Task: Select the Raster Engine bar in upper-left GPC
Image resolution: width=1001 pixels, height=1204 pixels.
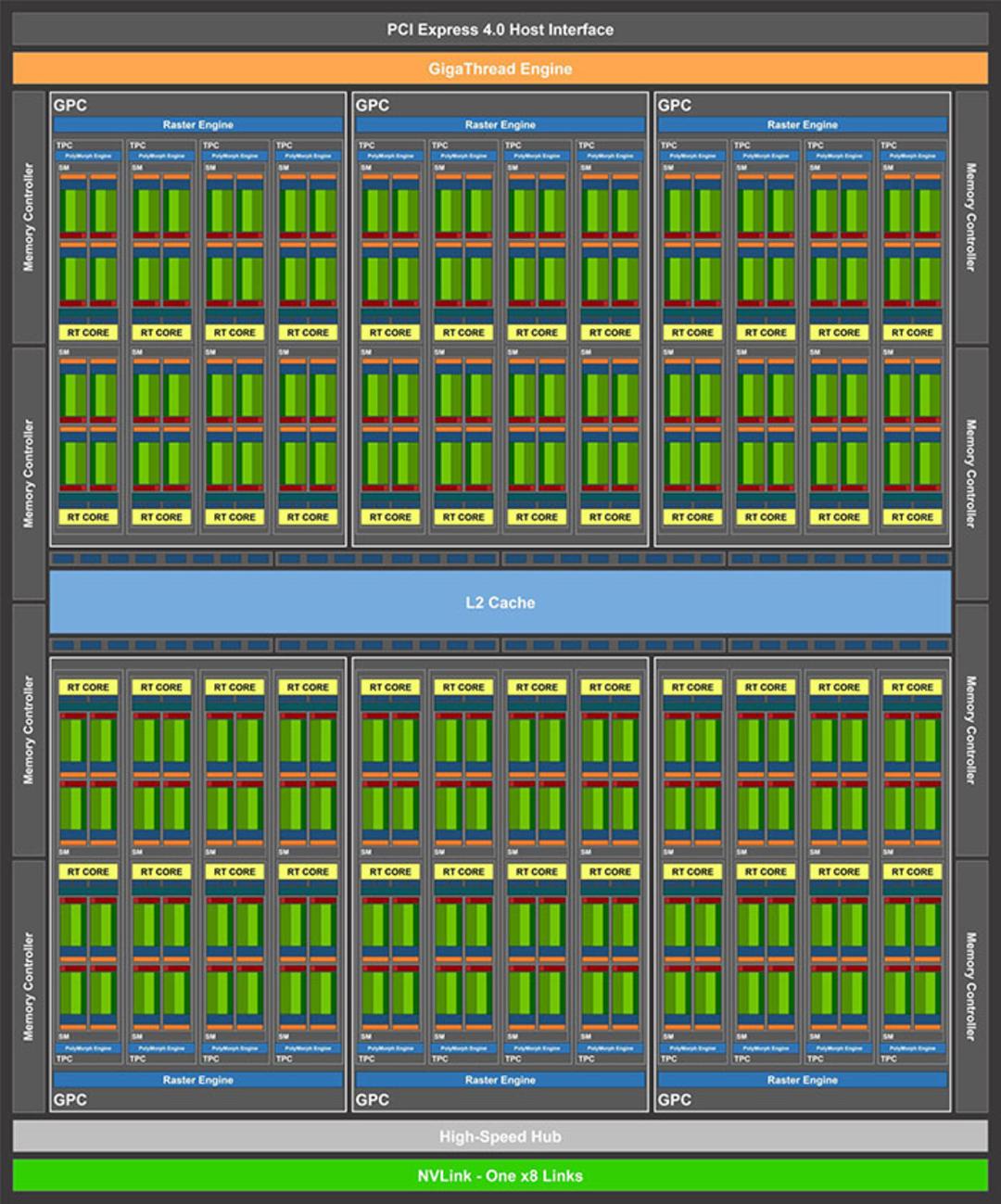Action: (198, 124)
